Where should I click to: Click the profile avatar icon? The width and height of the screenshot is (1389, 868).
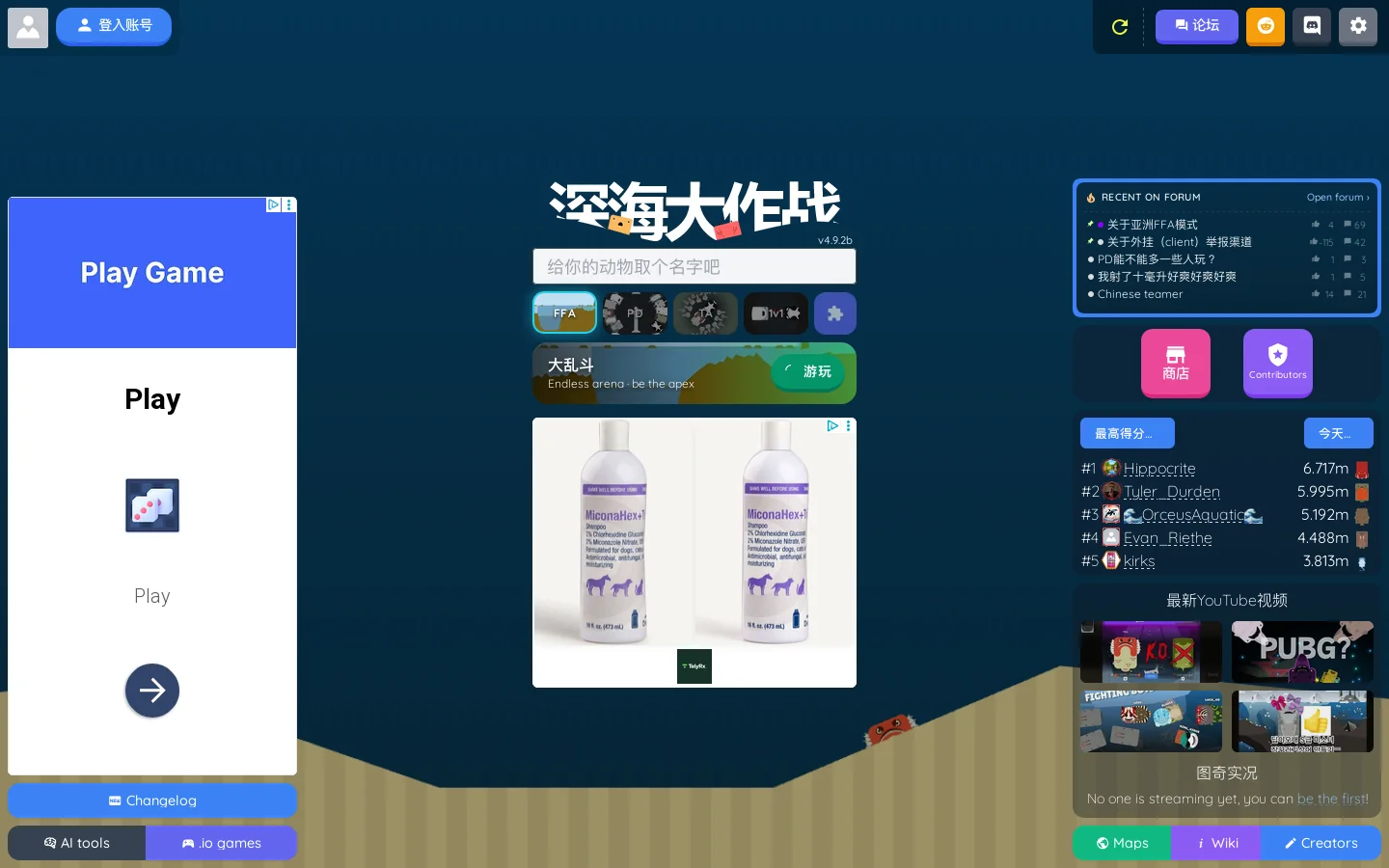(28, 28)
